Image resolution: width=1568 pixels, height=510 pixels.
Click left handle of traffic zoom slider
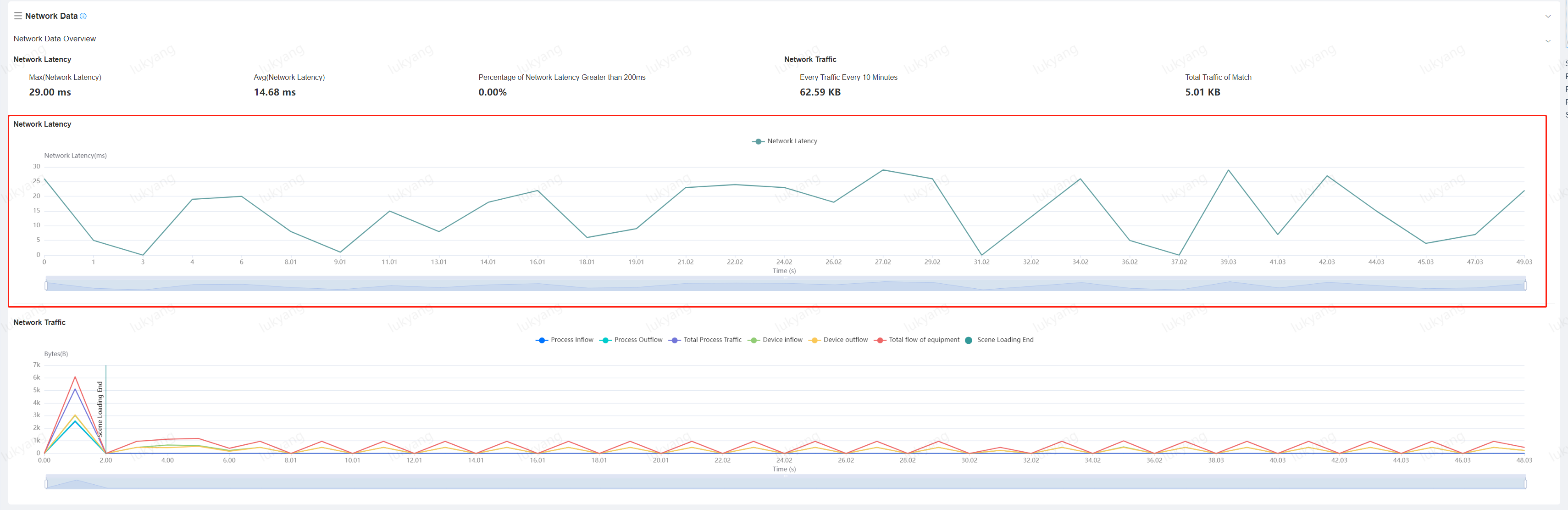pos(46,484)
